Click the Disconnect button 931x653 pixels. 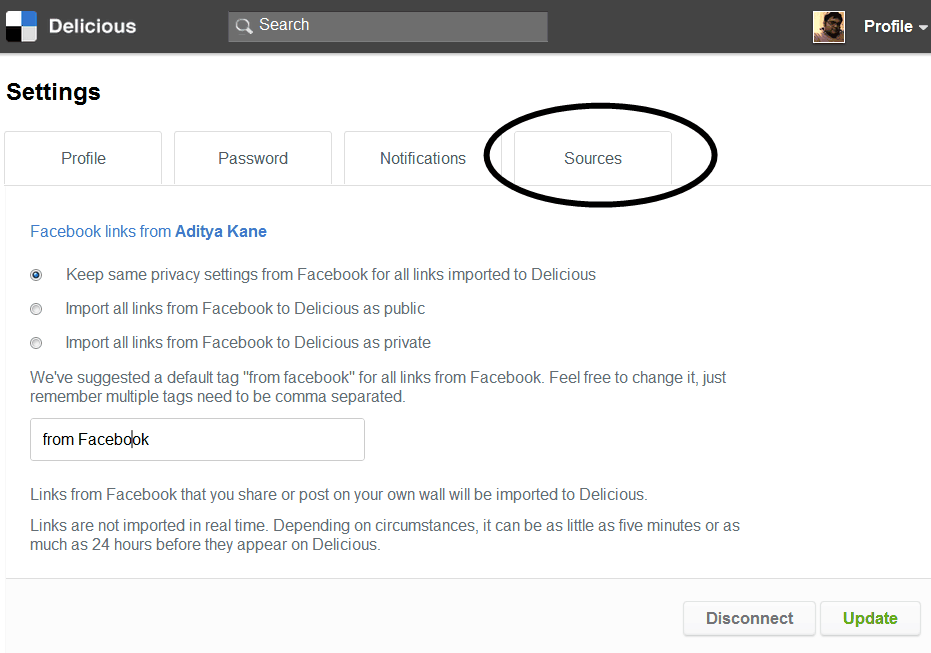(749, 619)
